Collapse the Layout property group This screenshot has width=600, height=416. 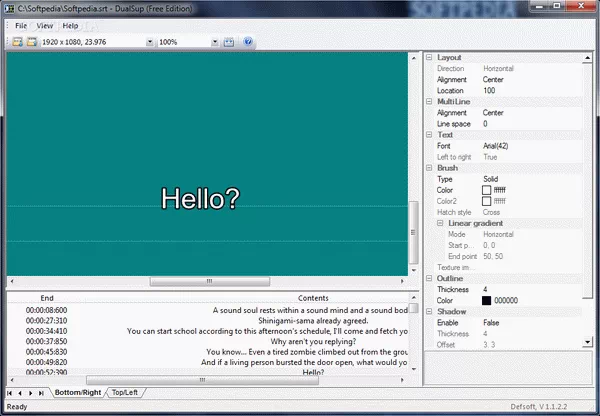tap(430, 57)
